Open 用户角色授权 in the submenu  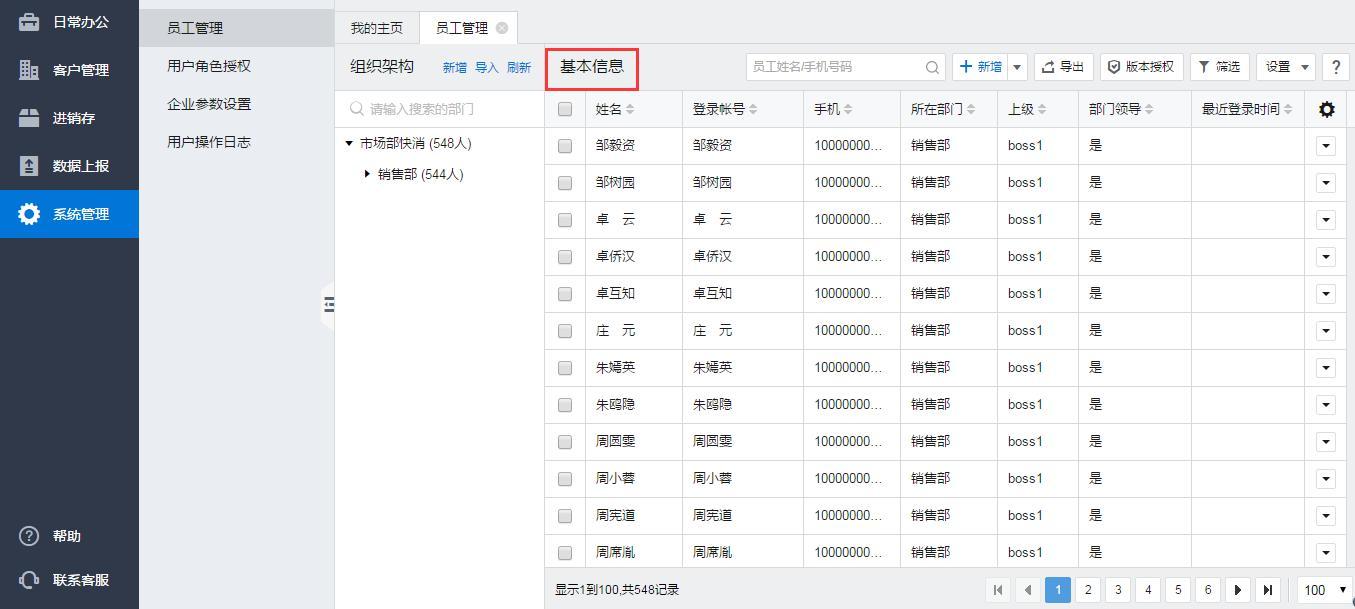pos(209,66)
